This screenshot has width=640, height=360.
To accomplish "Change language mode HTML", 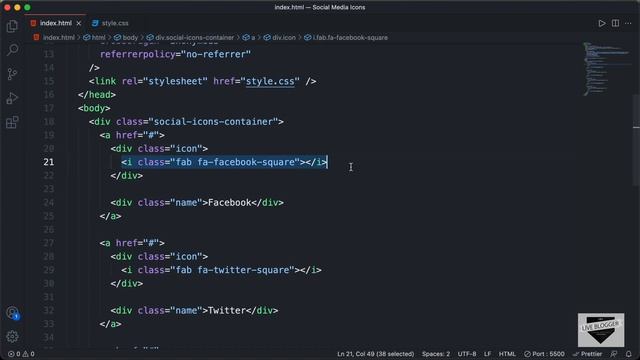I will pyautogui.click(x=507, y=354).
